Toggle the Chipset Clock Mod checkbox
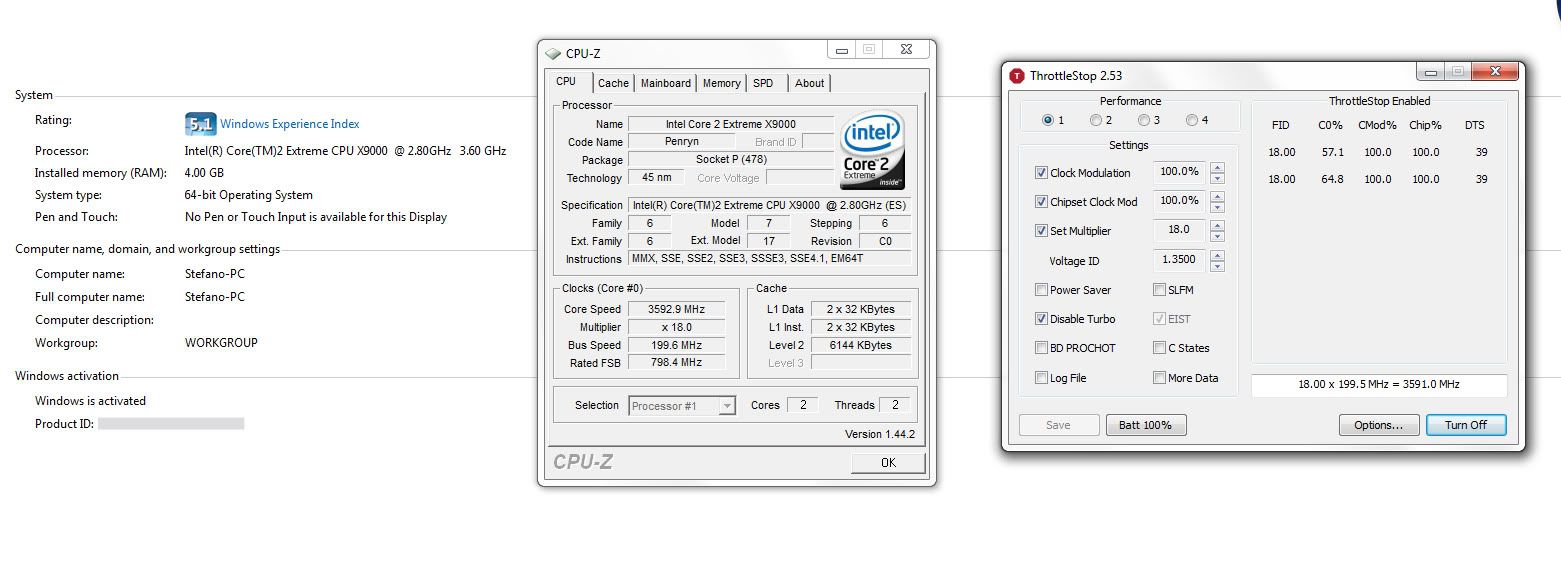This screenshot has height=585, width=1561. click(x=1042, y=202)
